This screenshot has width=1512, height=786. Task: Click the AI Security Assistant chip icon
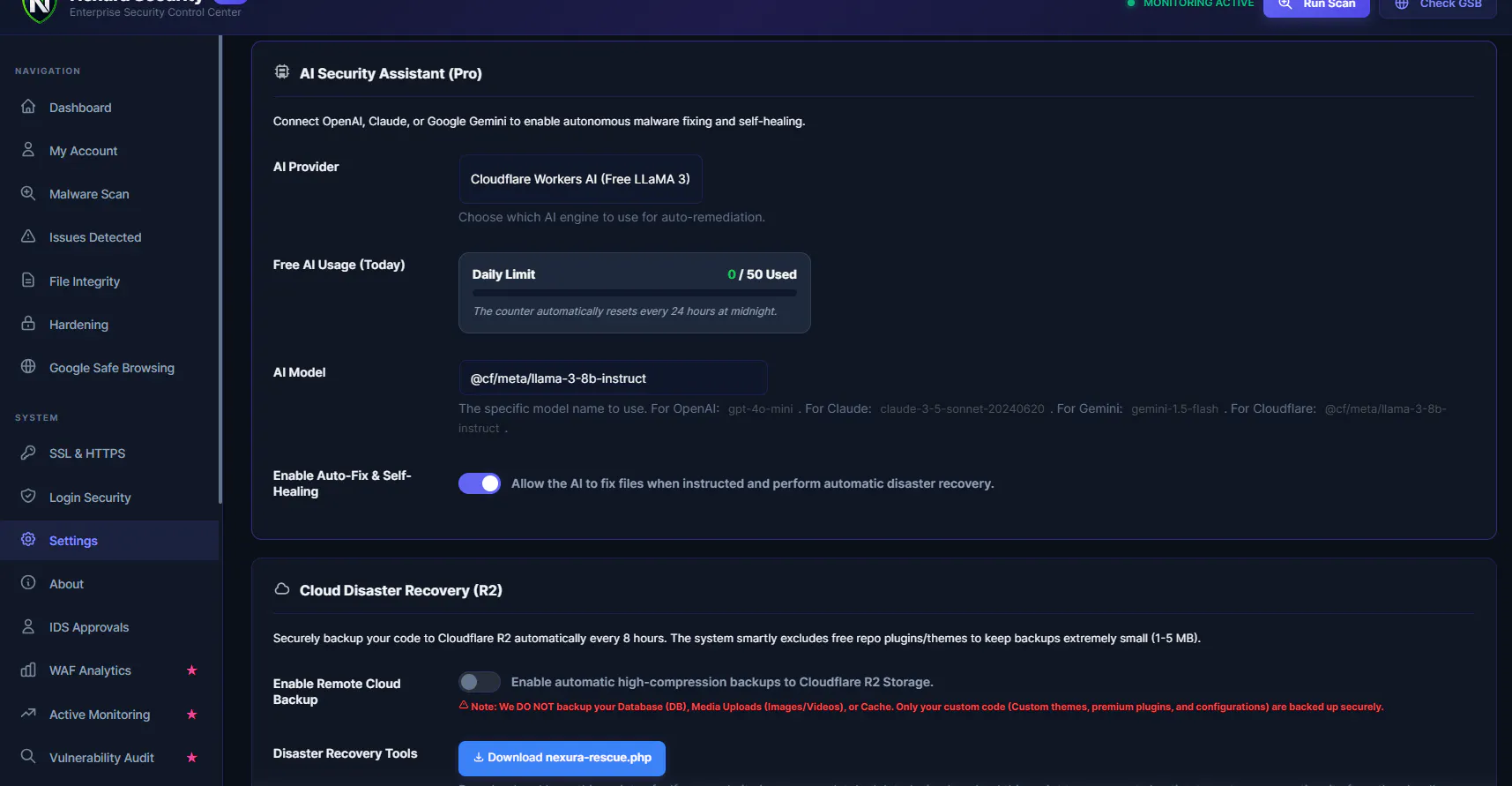tap(282, 72)
